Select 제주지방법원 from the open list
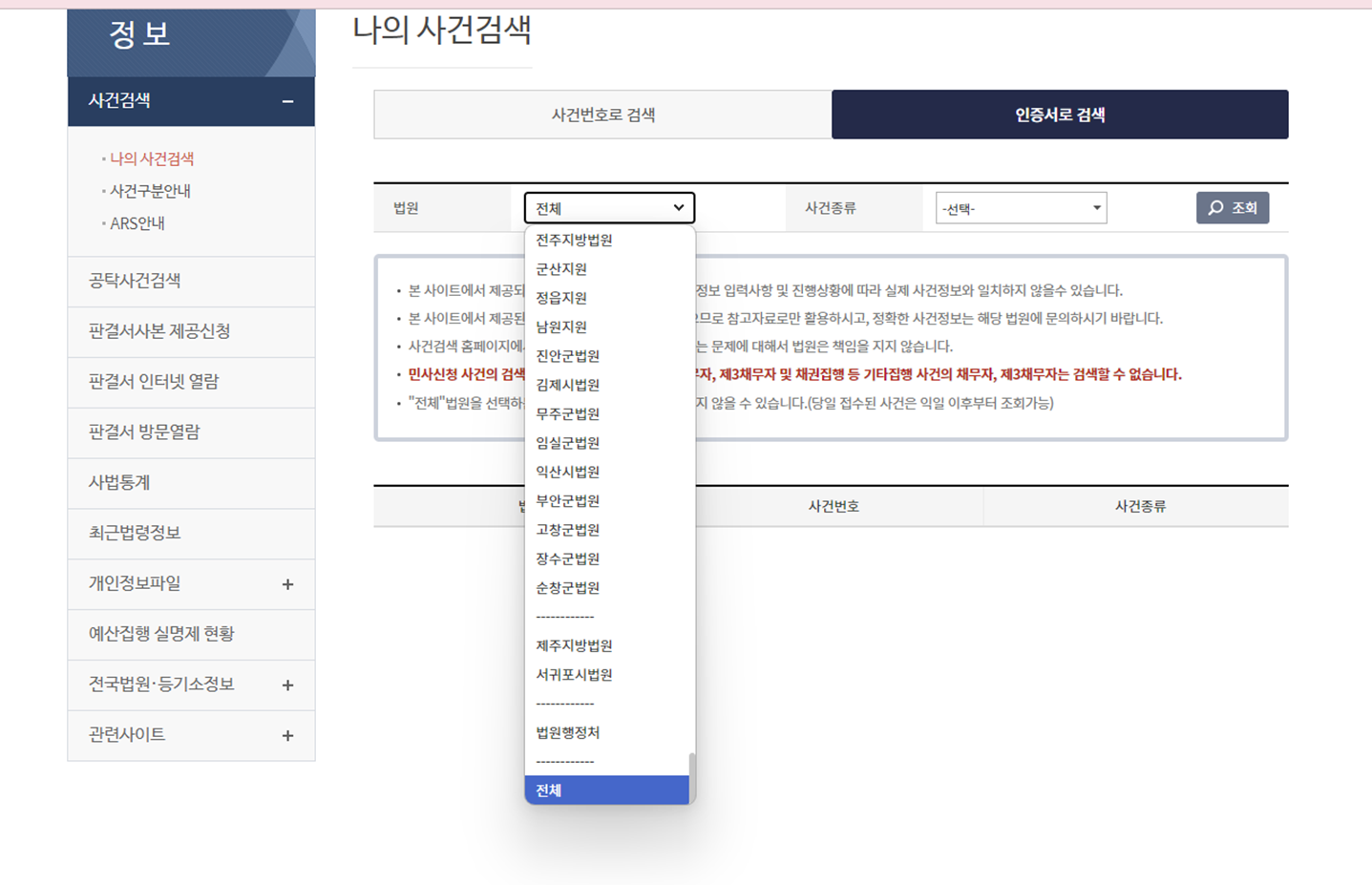 [574, 644]
